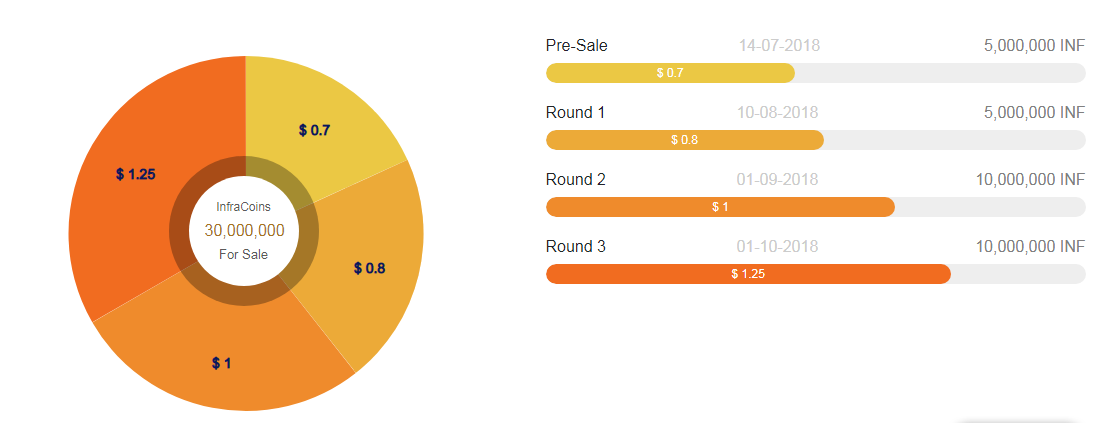
Task: Click the Round 2 heading
Action: [x=576, y=179]
